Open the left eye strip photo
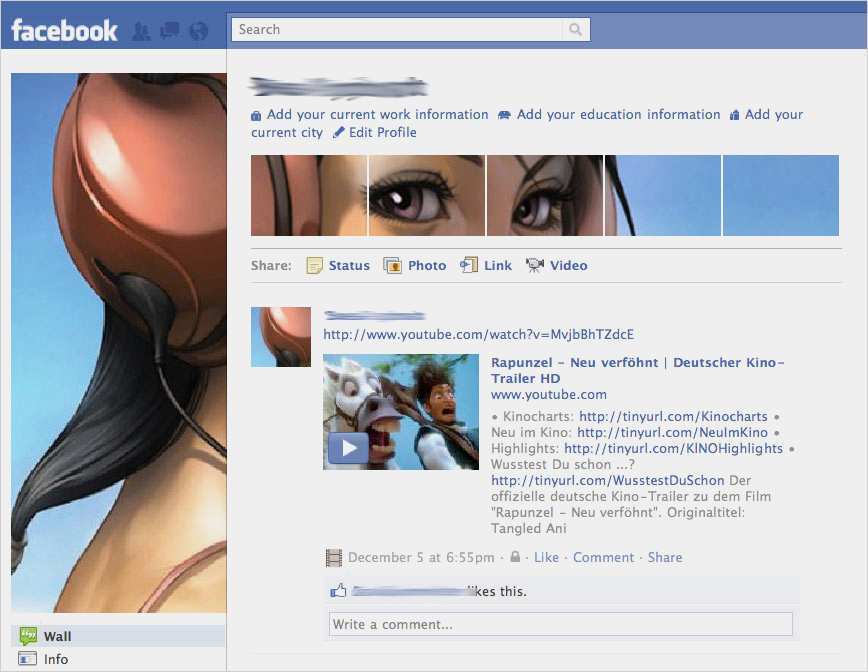 pos(427,195)
